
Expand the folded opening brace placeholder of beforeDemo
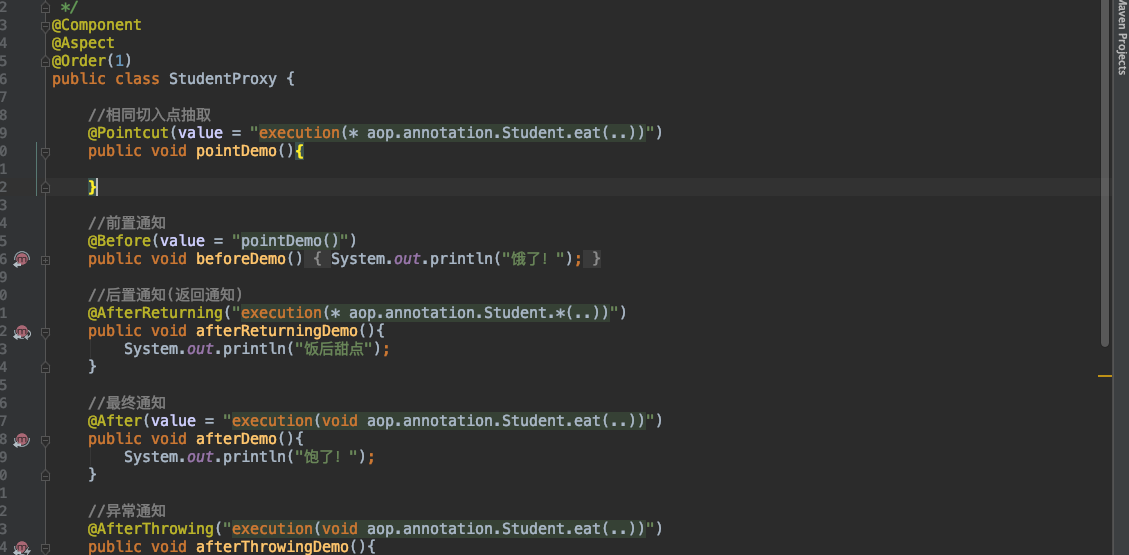[x=318, y=259]
